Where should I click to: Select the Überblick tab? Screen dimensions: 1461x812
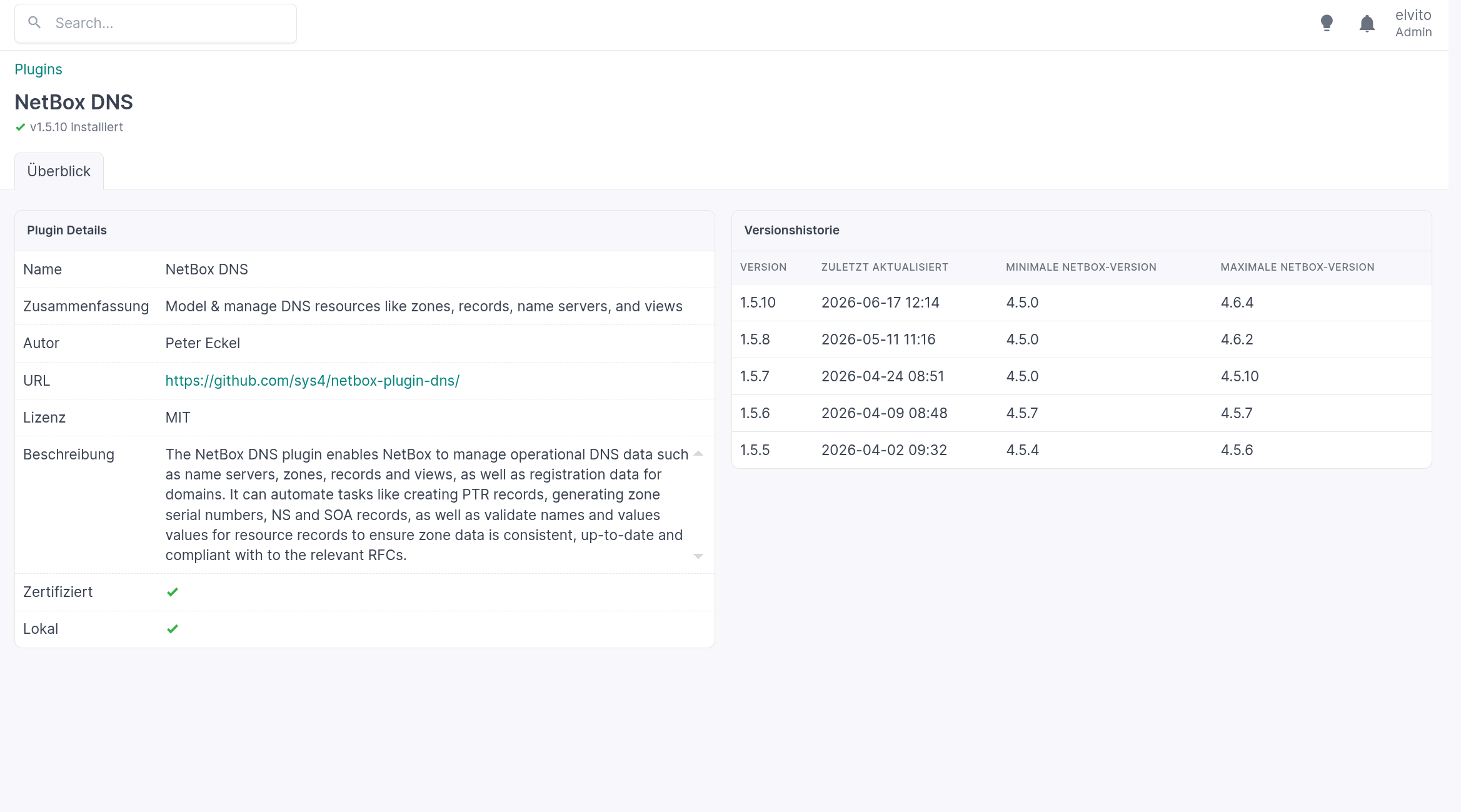(x=59, y=171)
